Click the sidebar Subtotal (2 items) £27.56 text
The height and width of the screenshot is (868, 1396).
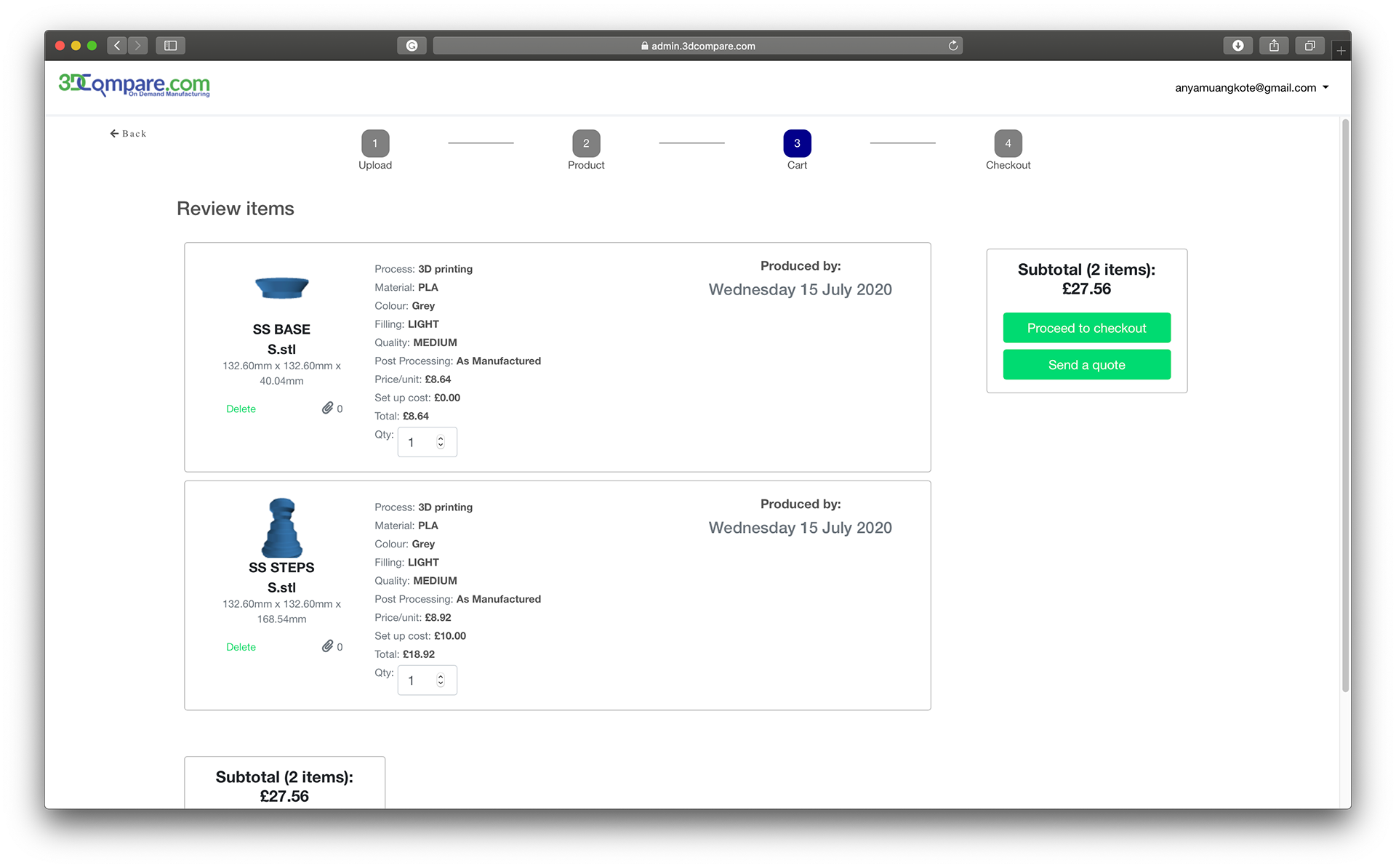(x=1086, y=279)
